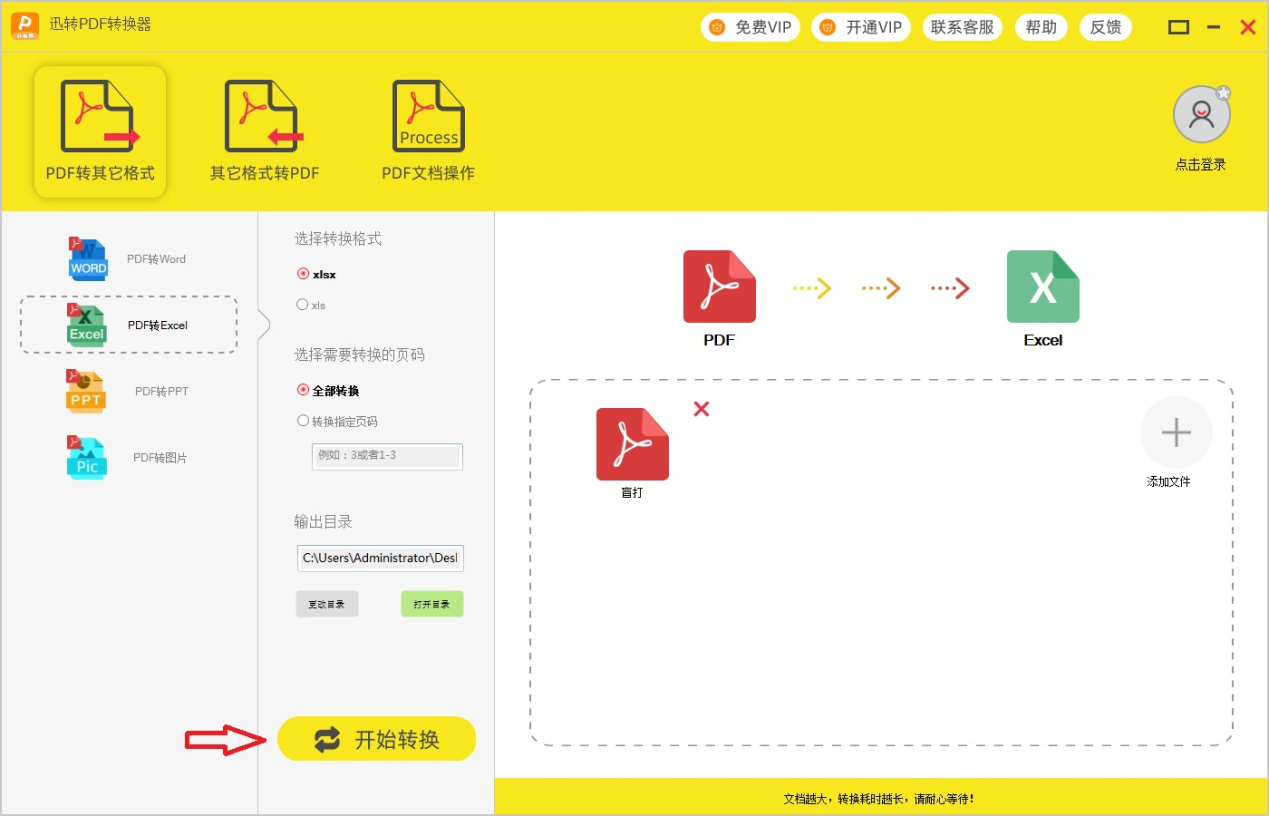
Task: Choose the xlsx output format
Action: [x=317, y=274]
